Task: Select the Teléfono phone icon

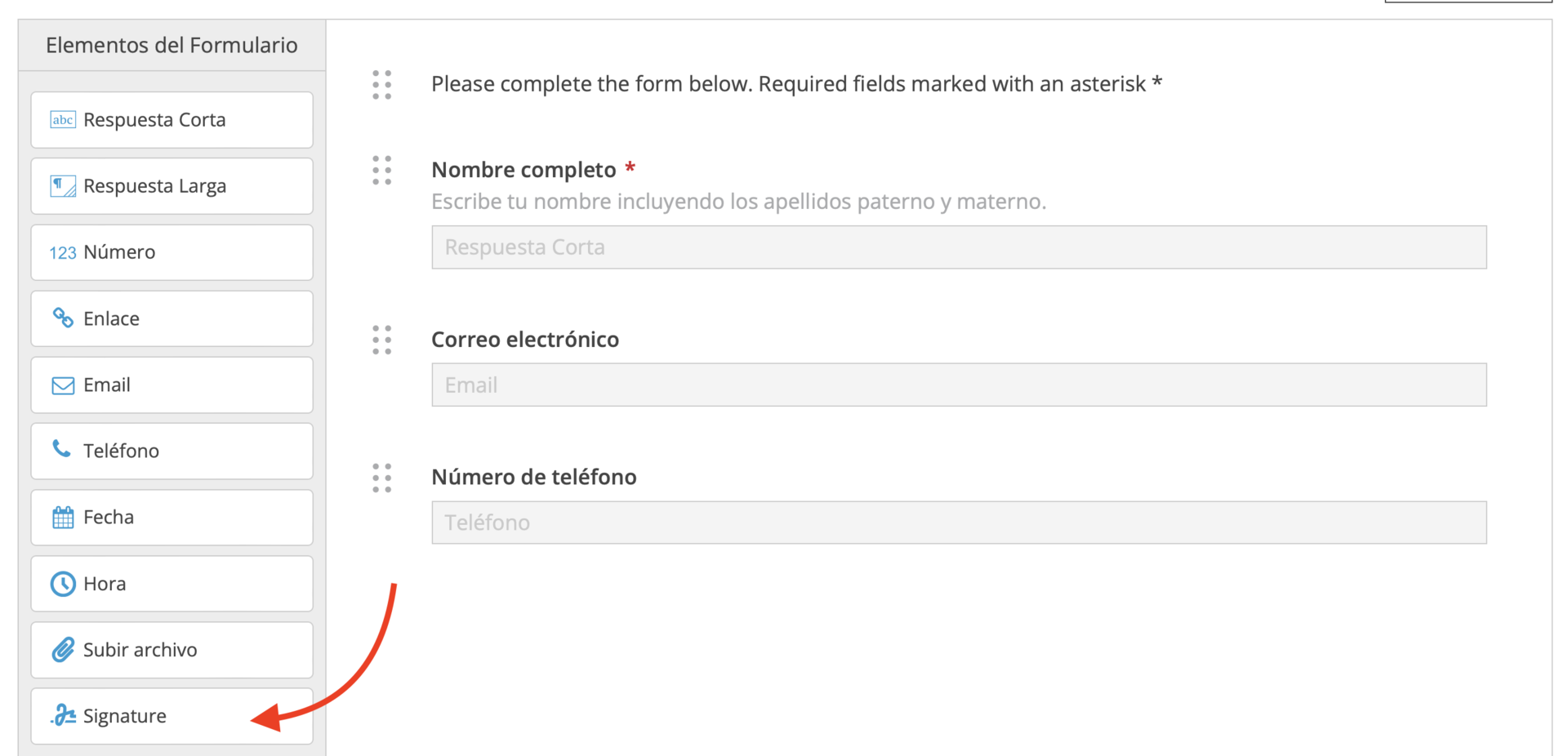Action: point(62,450)
